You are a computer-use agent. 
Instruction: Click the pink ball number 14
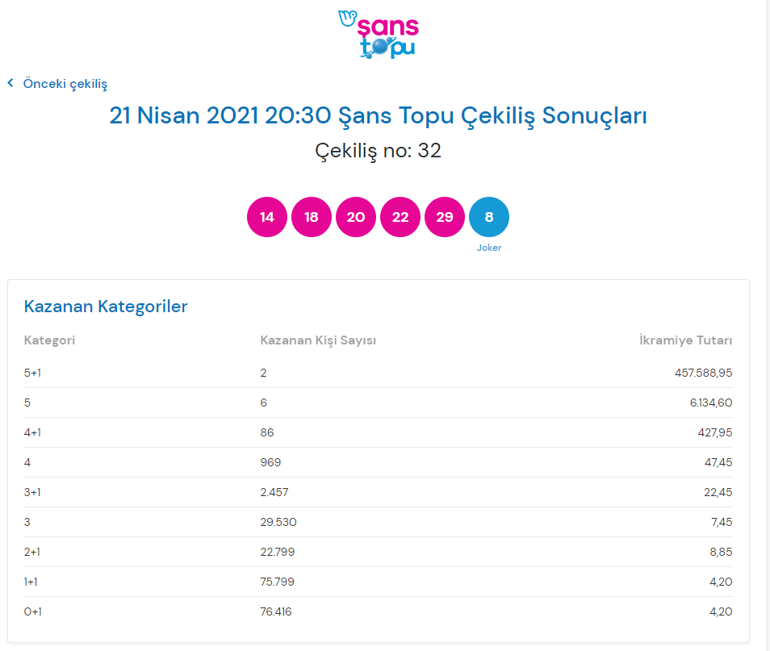pyautogui.click(x=267, y=217)
